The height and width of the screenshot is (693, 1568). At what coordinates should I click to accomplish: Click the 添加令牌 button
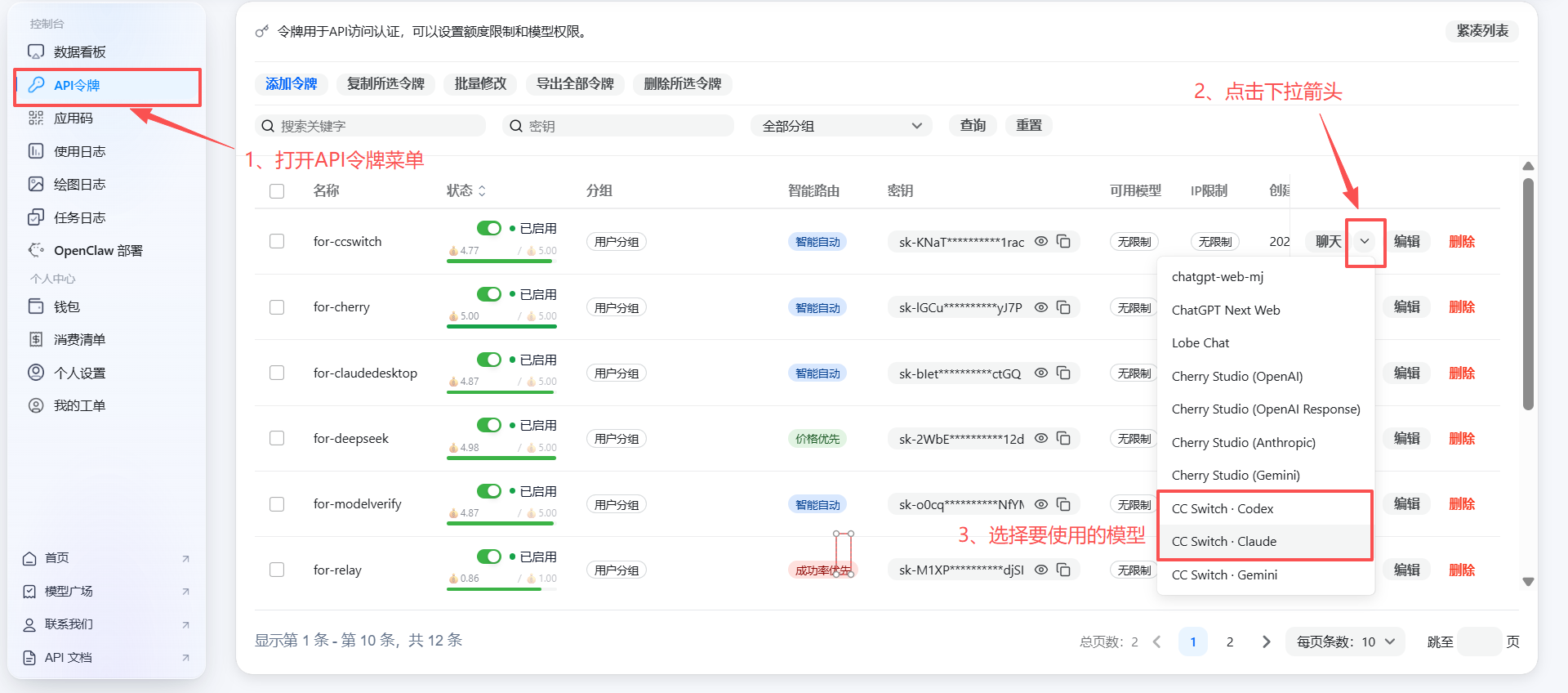click(292, 83)
